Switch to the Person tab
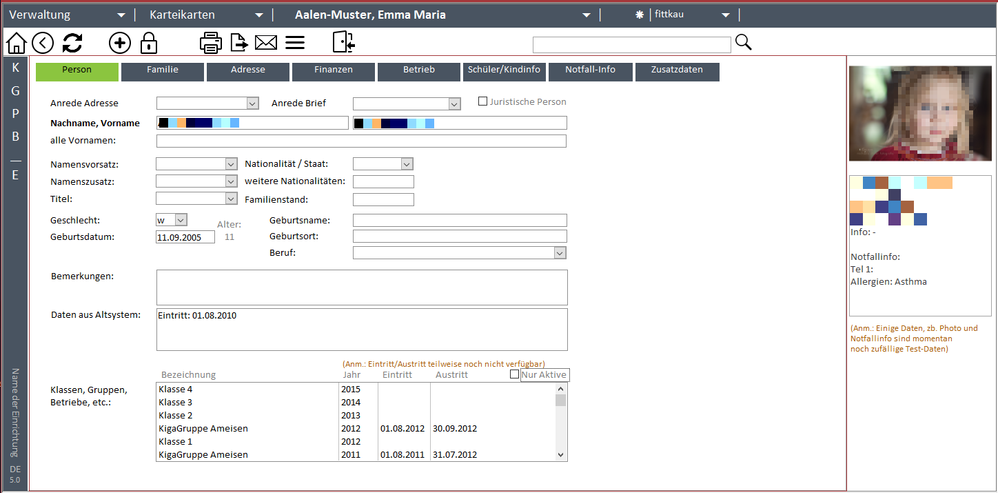The image size is (998, 493). point(77,72)
